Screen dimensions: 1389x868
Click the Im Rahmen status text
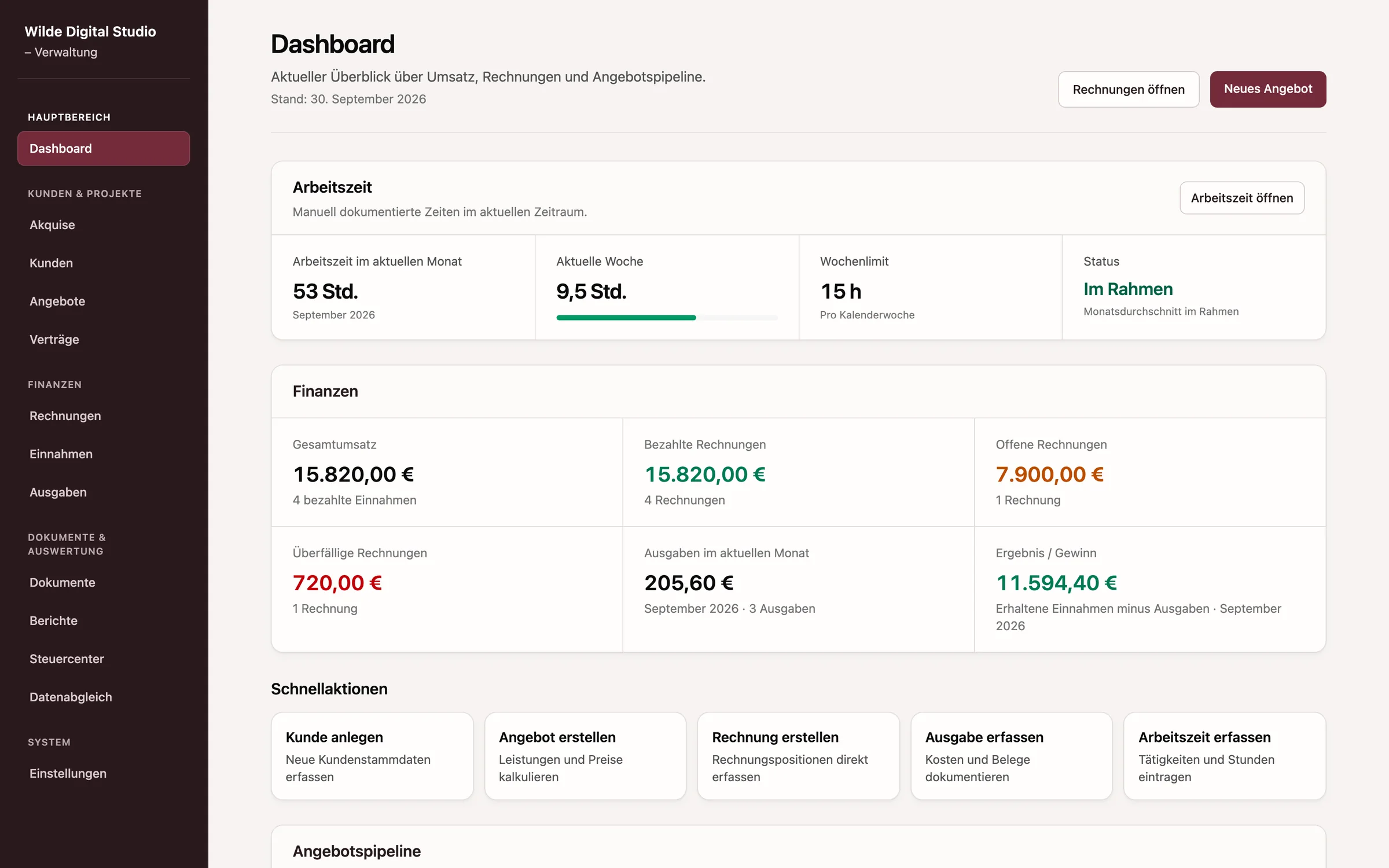coord(1128,289)
